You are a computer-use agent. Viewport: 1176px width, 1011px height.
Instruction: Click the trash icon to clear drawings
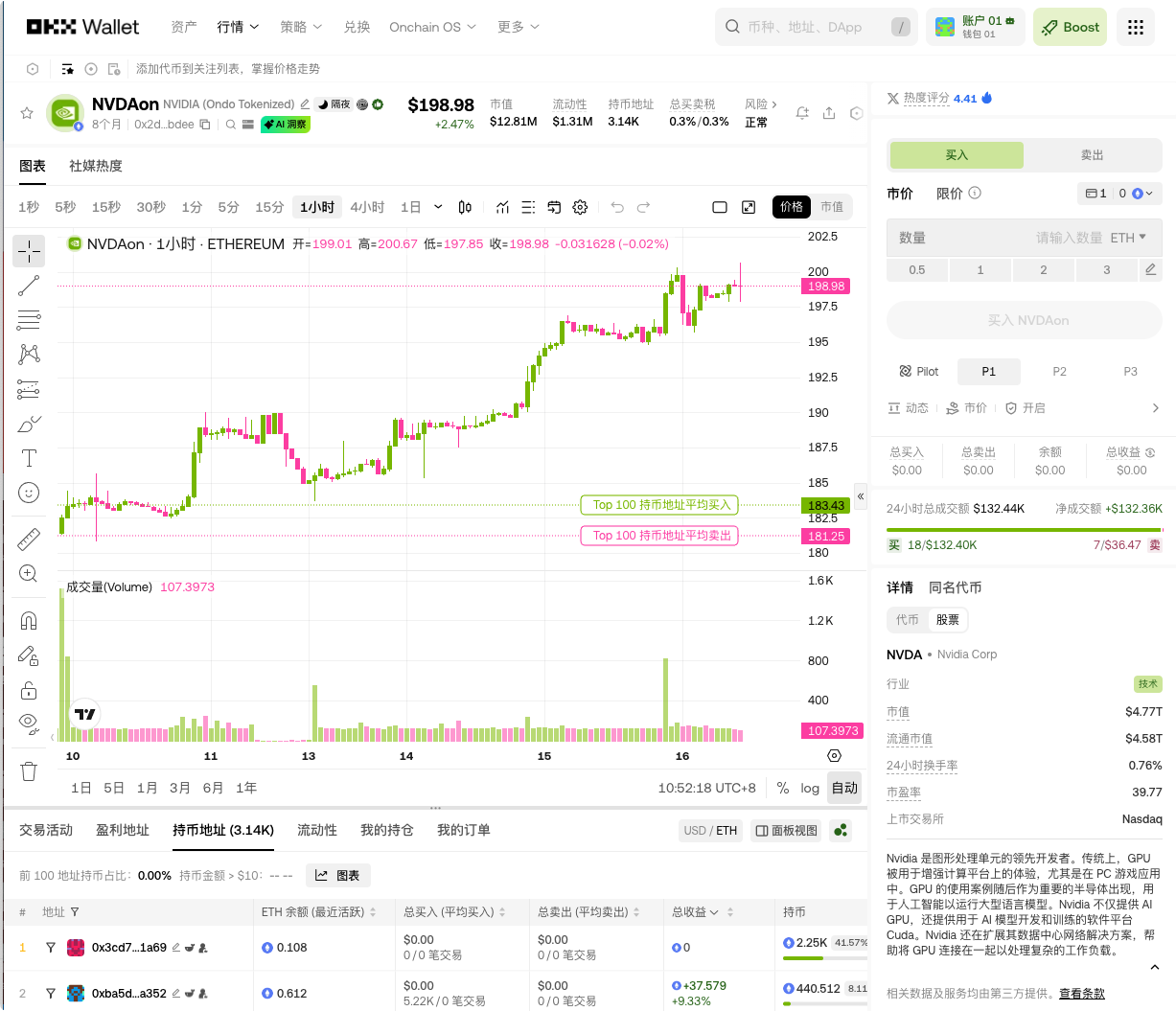coord(29,770)
